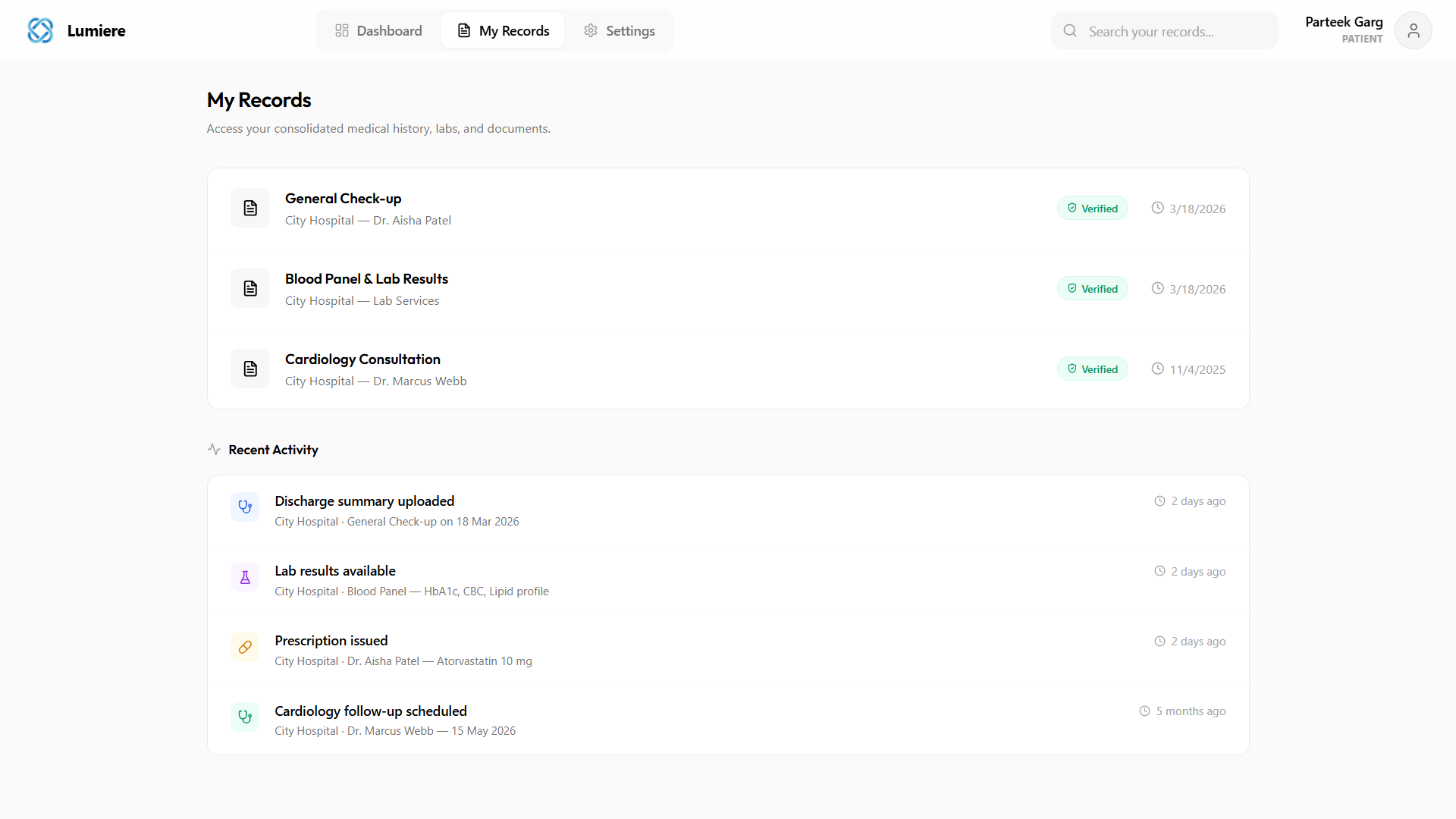
Task: Click the Lumiere brand name
Action: (x=96, y=31)
